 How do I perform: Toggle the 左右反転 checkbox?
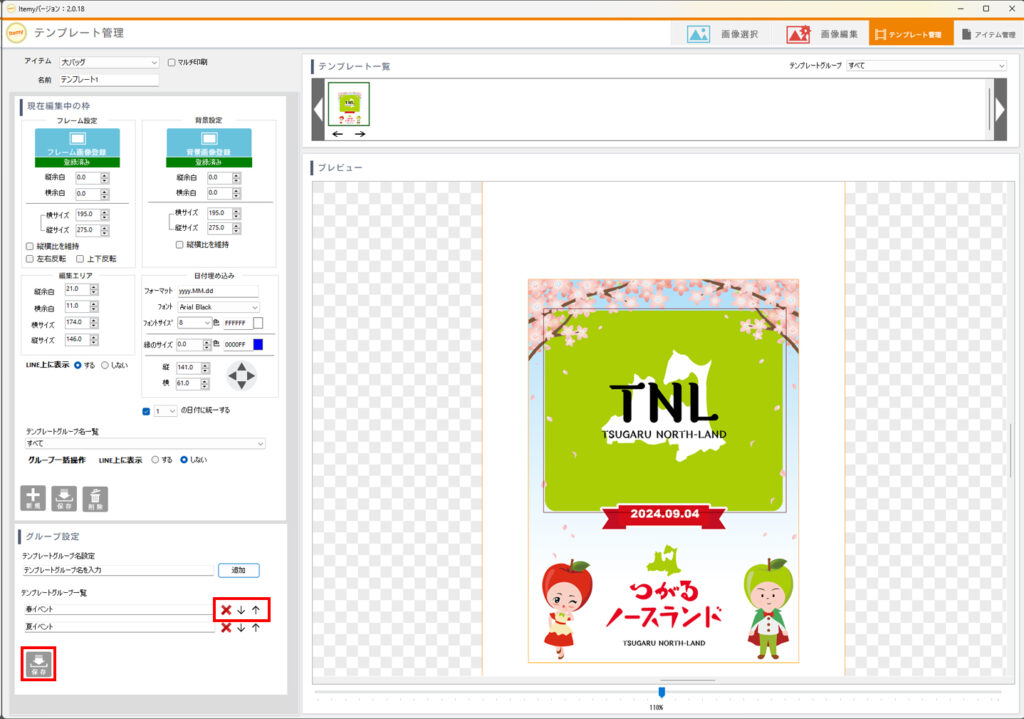[30, 259]
